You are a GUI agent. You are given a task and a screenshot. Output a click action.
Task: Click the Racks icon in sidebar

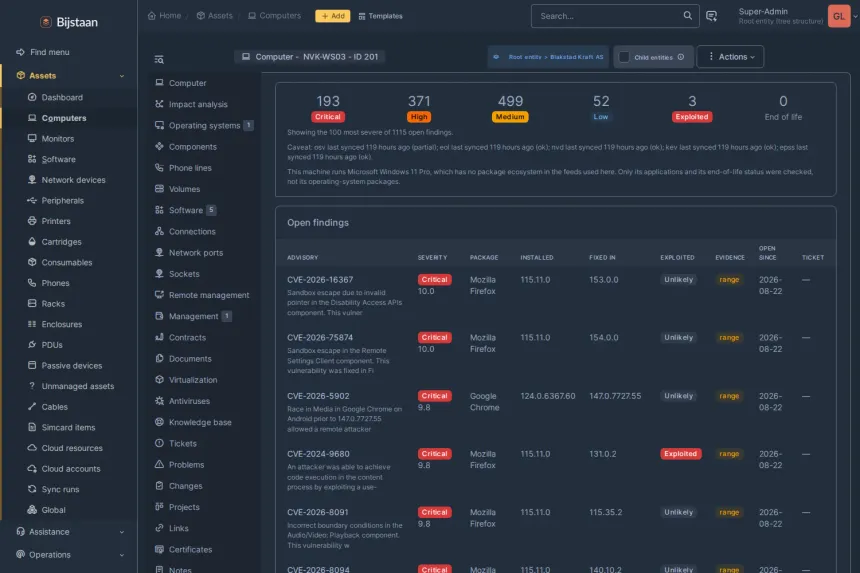tap(32, 303)
